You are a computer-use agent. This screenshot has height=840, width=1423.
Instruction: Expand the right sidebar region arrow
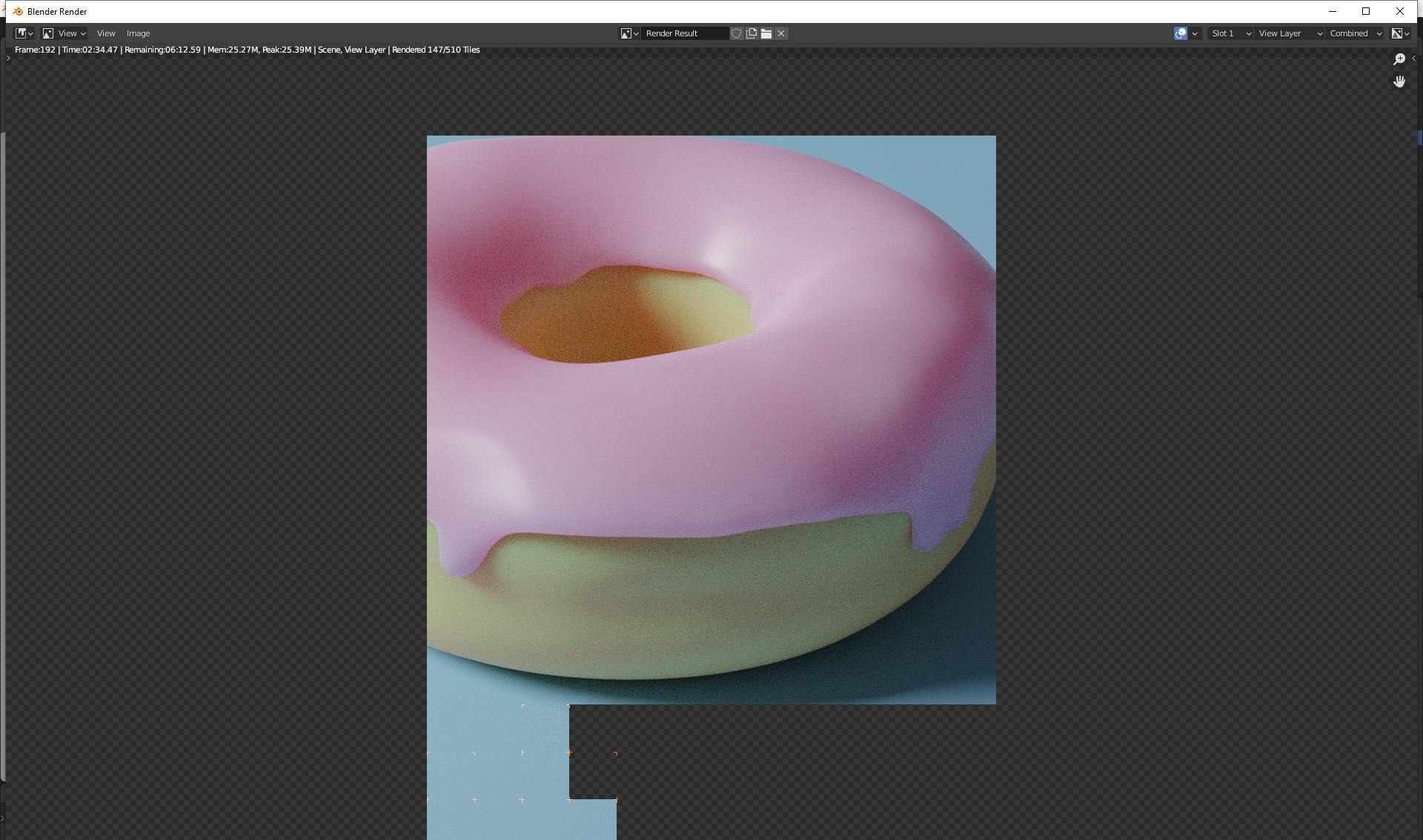(x=1414, y=58)
